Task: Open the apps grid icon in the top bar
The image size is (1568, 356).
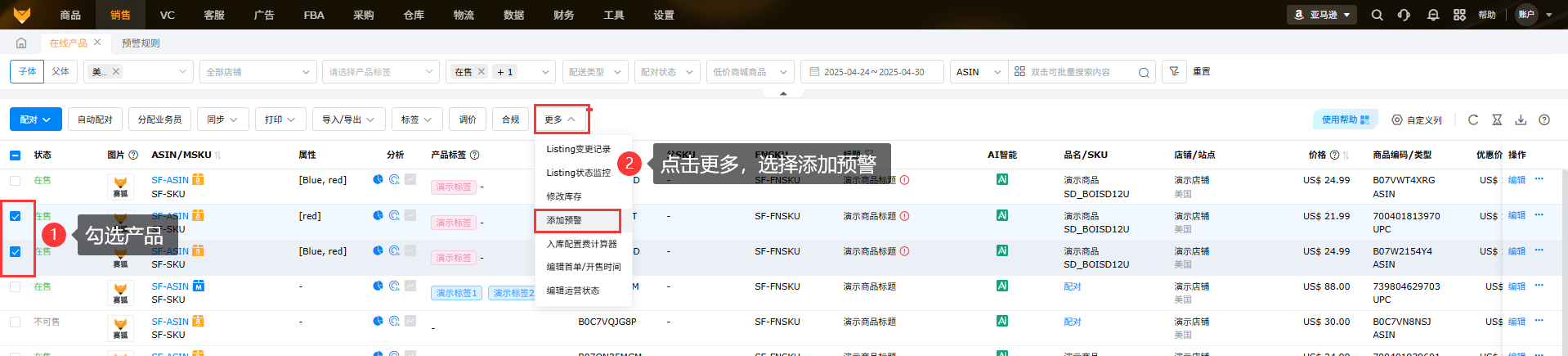Action: pyautogui.click(x=1460, y=15)
